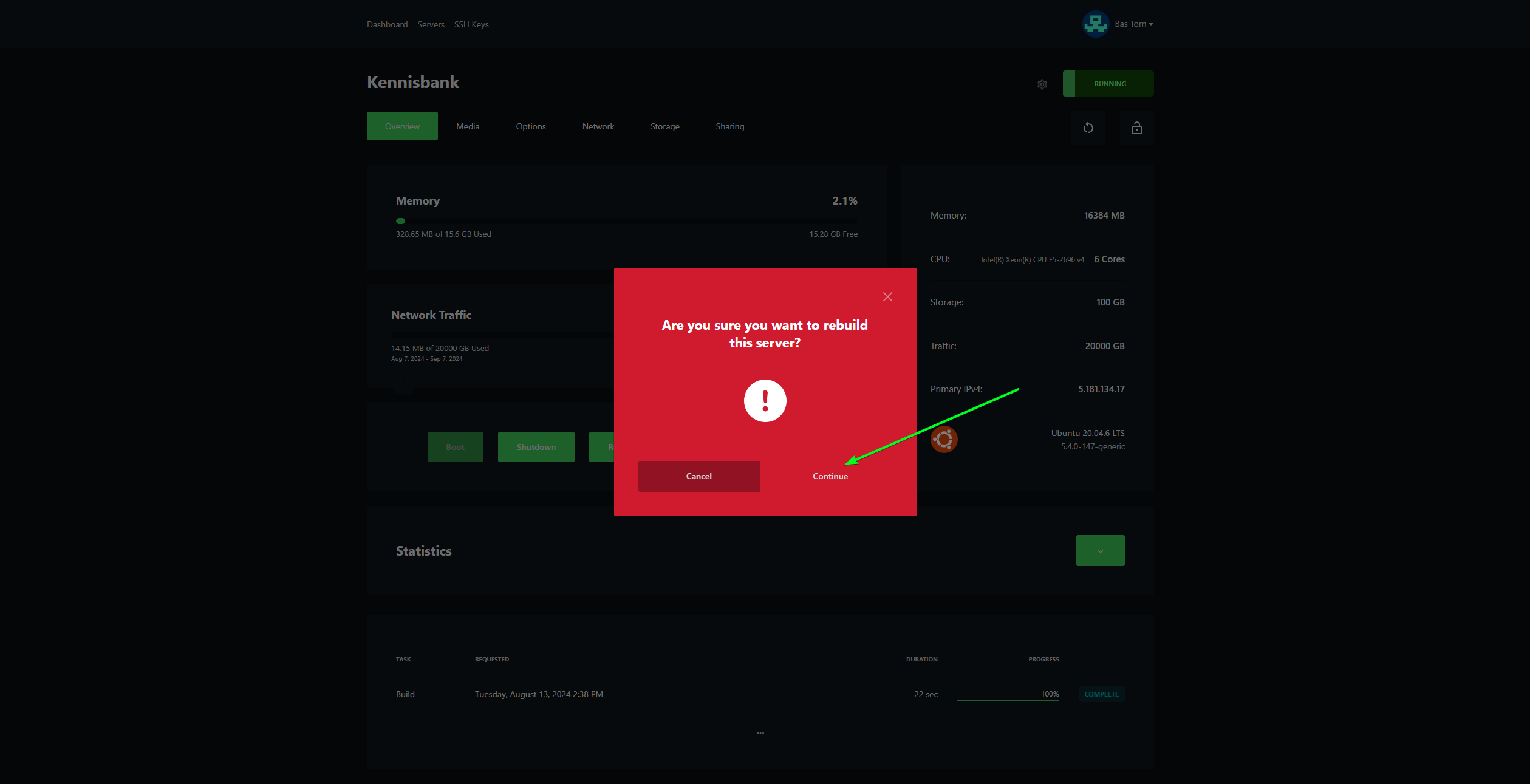Click the ellipsis under task list
Screen dimensions: 1530x784
[x=760, y=733]
